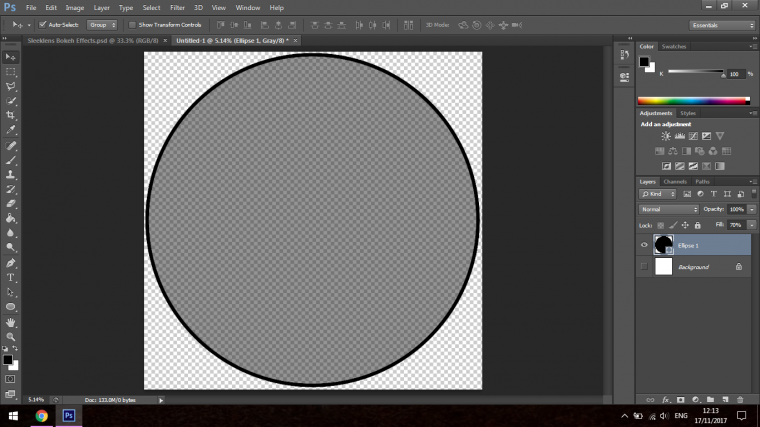760x427 pixels.
Task: Click the foreground color swatch in toolbar
Action: 8,360
